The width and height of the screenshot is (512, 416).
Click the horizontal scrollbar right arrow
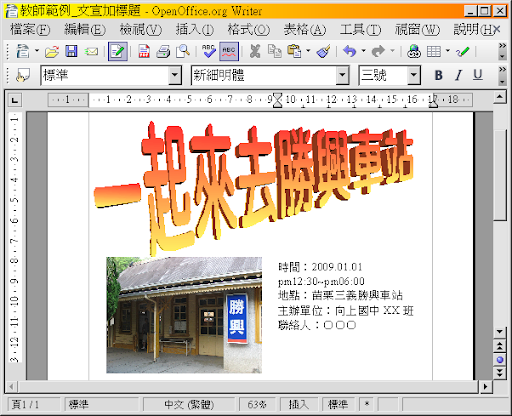[x=485, y=387]
